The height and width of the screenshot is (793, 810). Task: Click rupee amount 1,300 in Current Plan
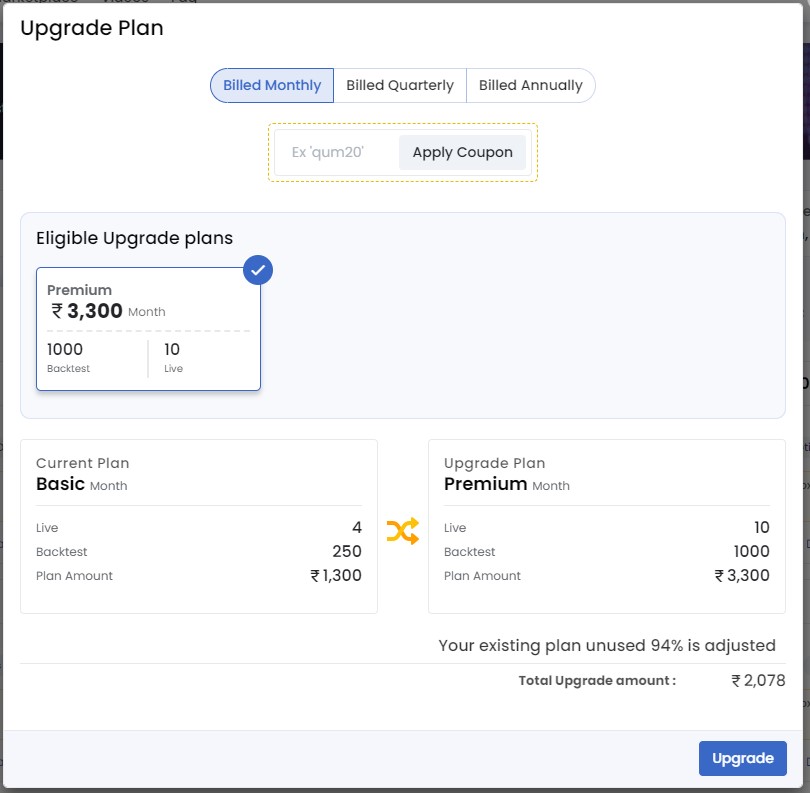pos(336,576)
